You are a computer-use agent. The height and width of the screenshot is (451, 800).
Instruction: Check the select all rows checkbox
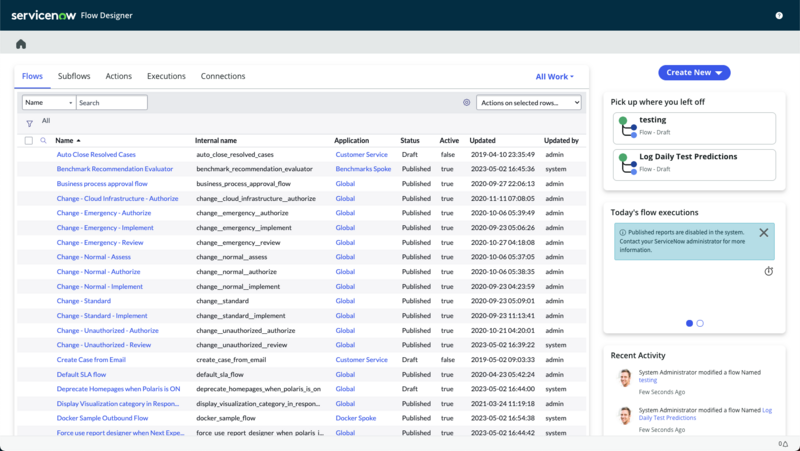[x=29, y=141]
